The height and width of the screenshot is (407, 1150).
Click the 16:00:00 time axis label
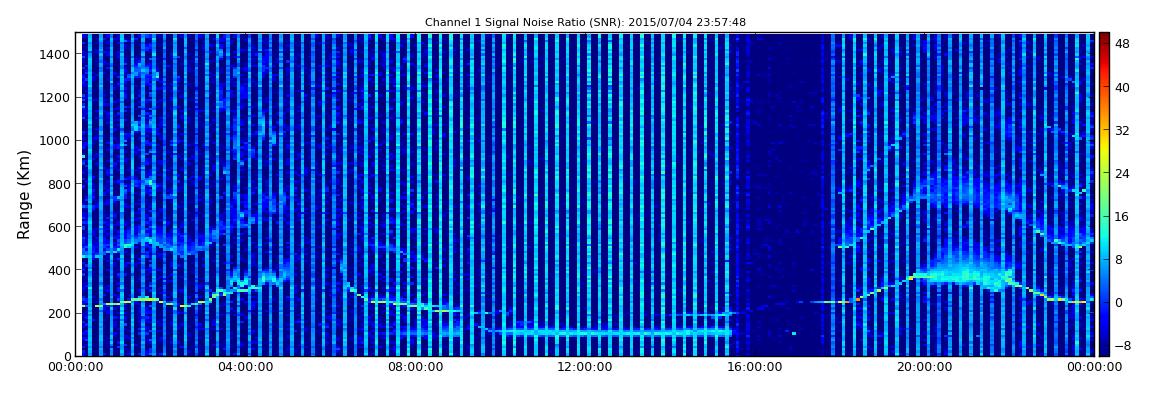coord(754,367)
